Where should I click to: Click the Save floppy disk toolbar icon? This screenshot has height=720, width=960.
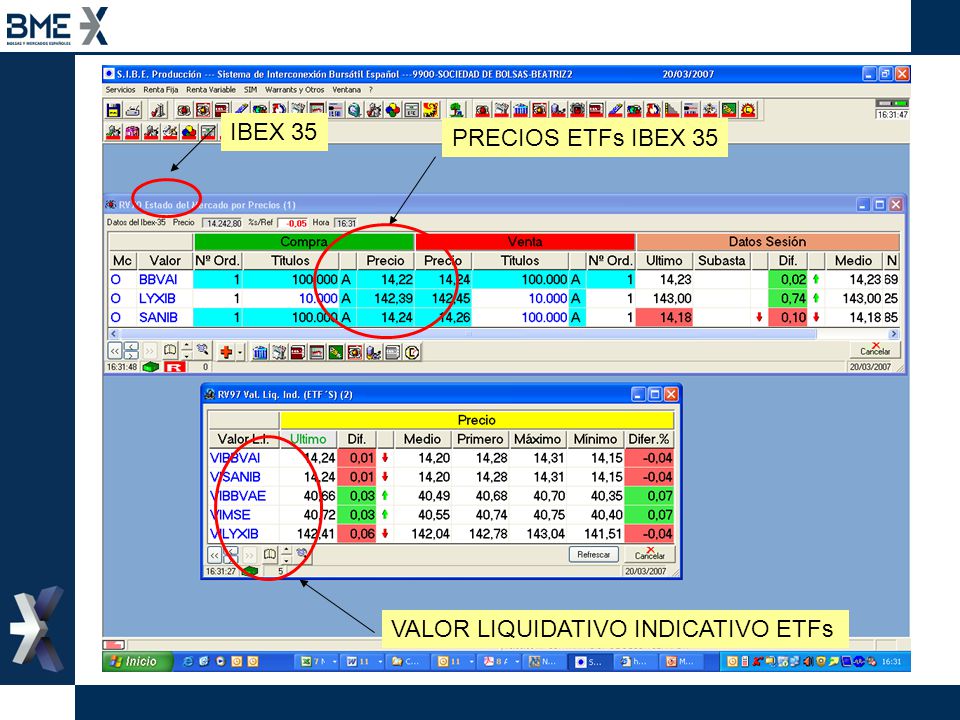pos(113,110)
